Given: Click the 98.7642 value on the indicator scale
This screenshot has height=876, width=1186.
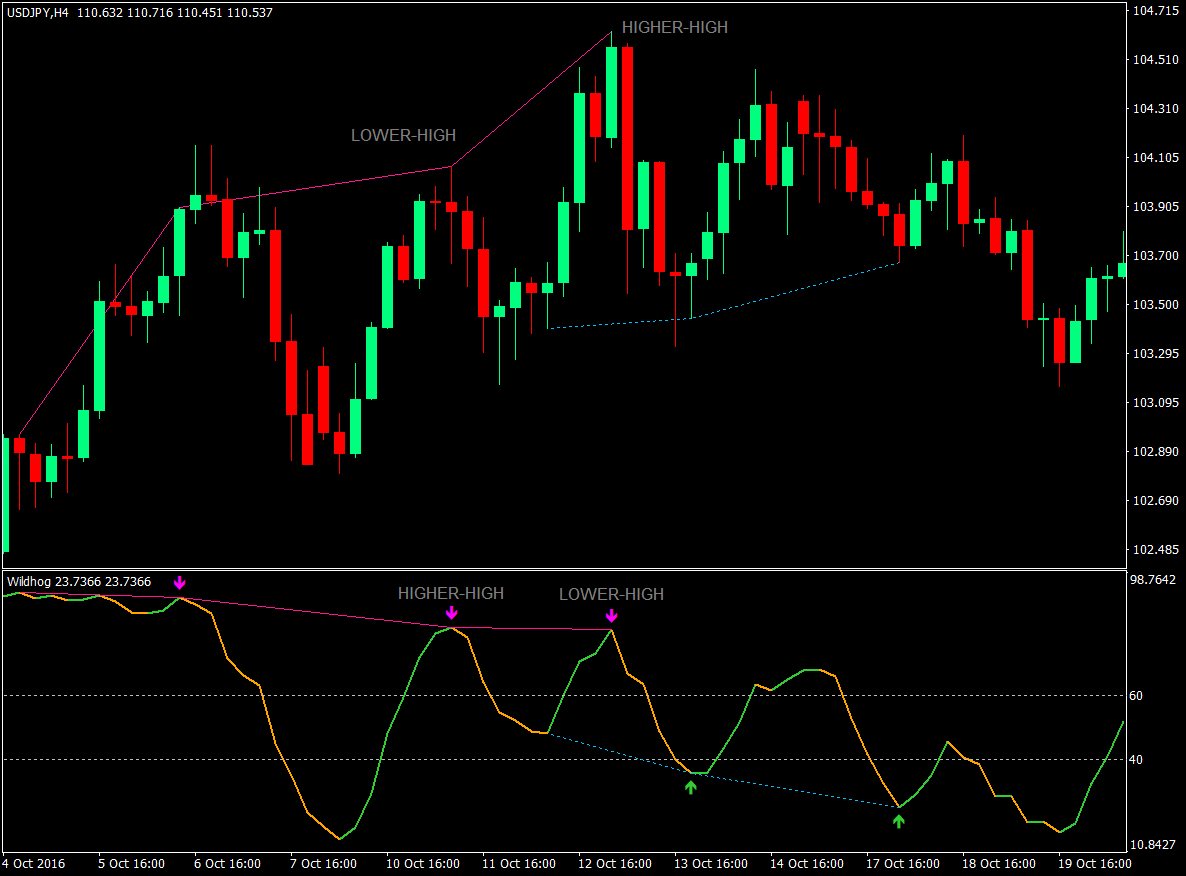Looking at the screenshot, I should coord(1151,578).
